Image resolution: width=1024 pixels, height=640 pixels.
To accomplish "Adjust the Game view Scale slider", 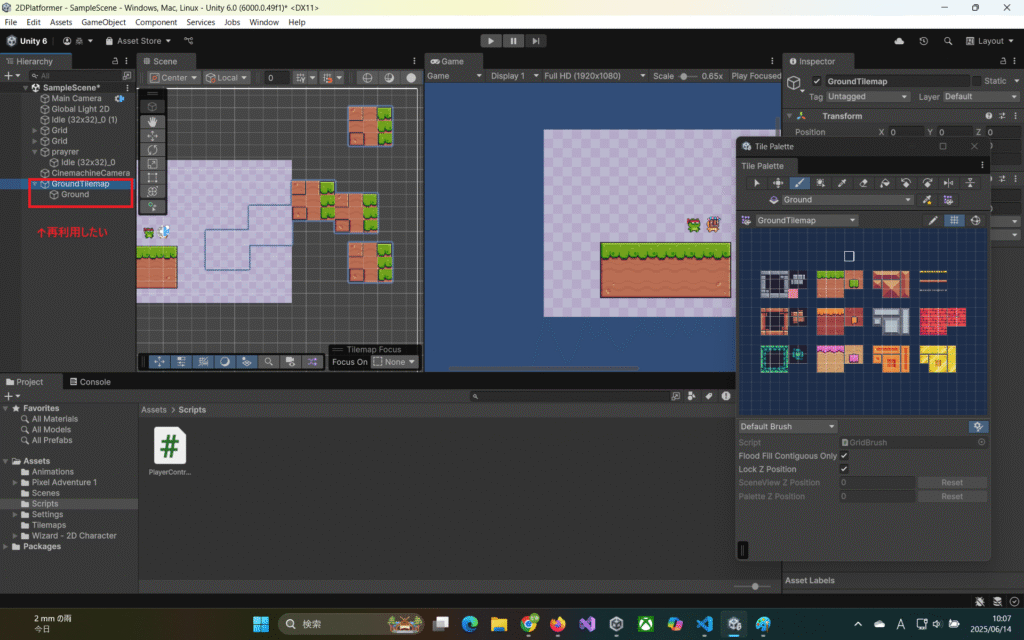I will pyautogui.click(x=685, y=76).
